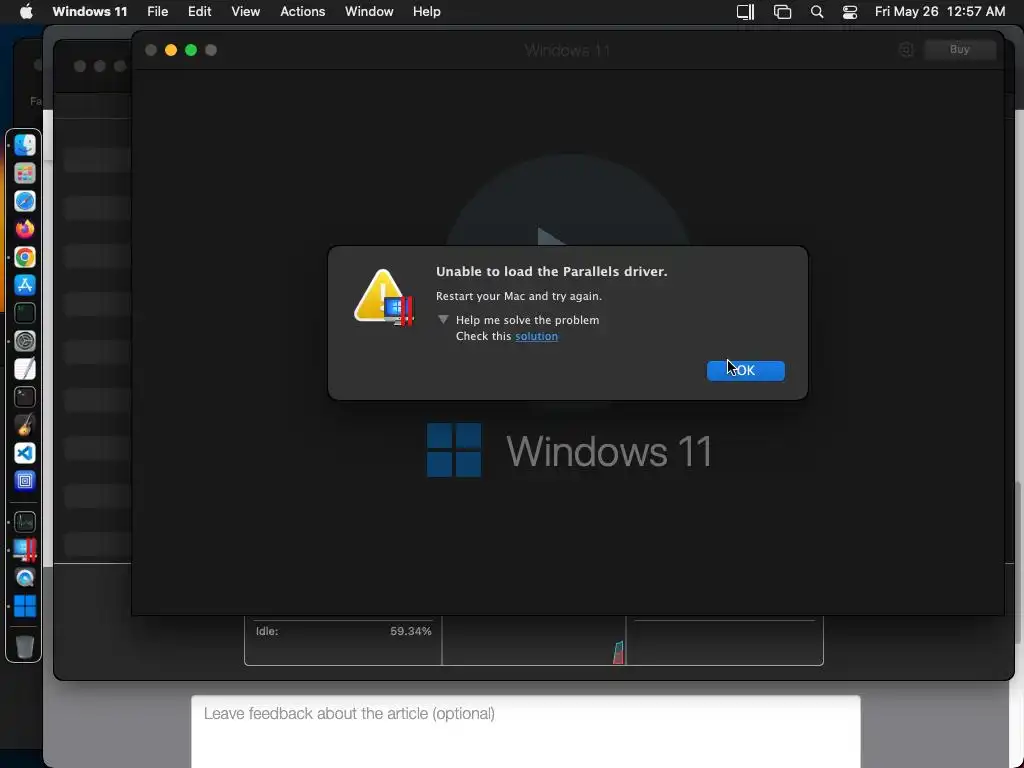
Task: Open the Actions menu
Action: pos(302,12)
